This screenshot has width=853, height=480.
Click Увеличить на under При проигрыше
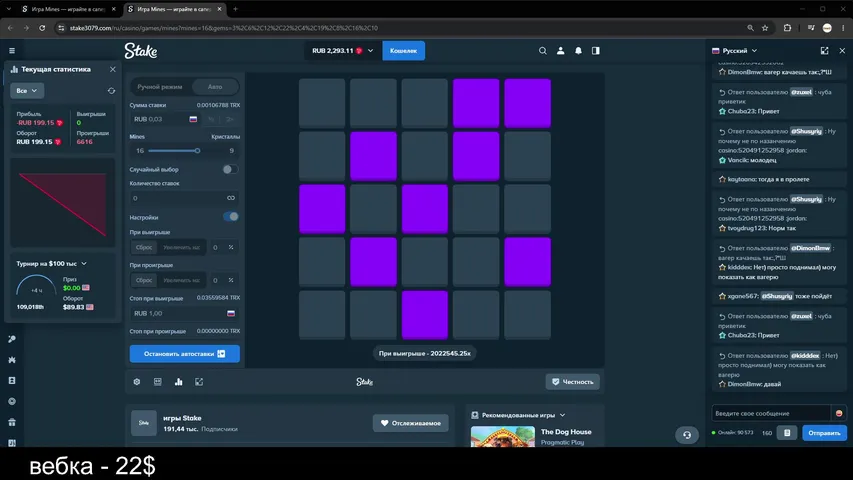coord(182,280)
